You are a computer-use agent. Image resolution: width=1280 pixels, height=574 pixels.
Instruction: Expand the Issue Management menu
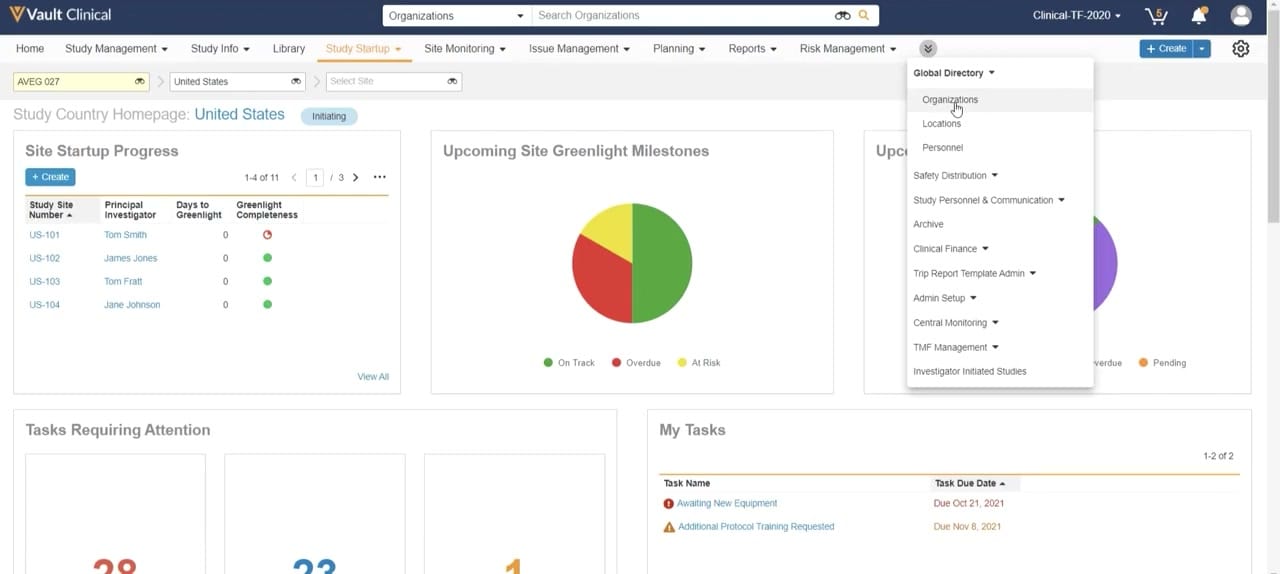579,48
